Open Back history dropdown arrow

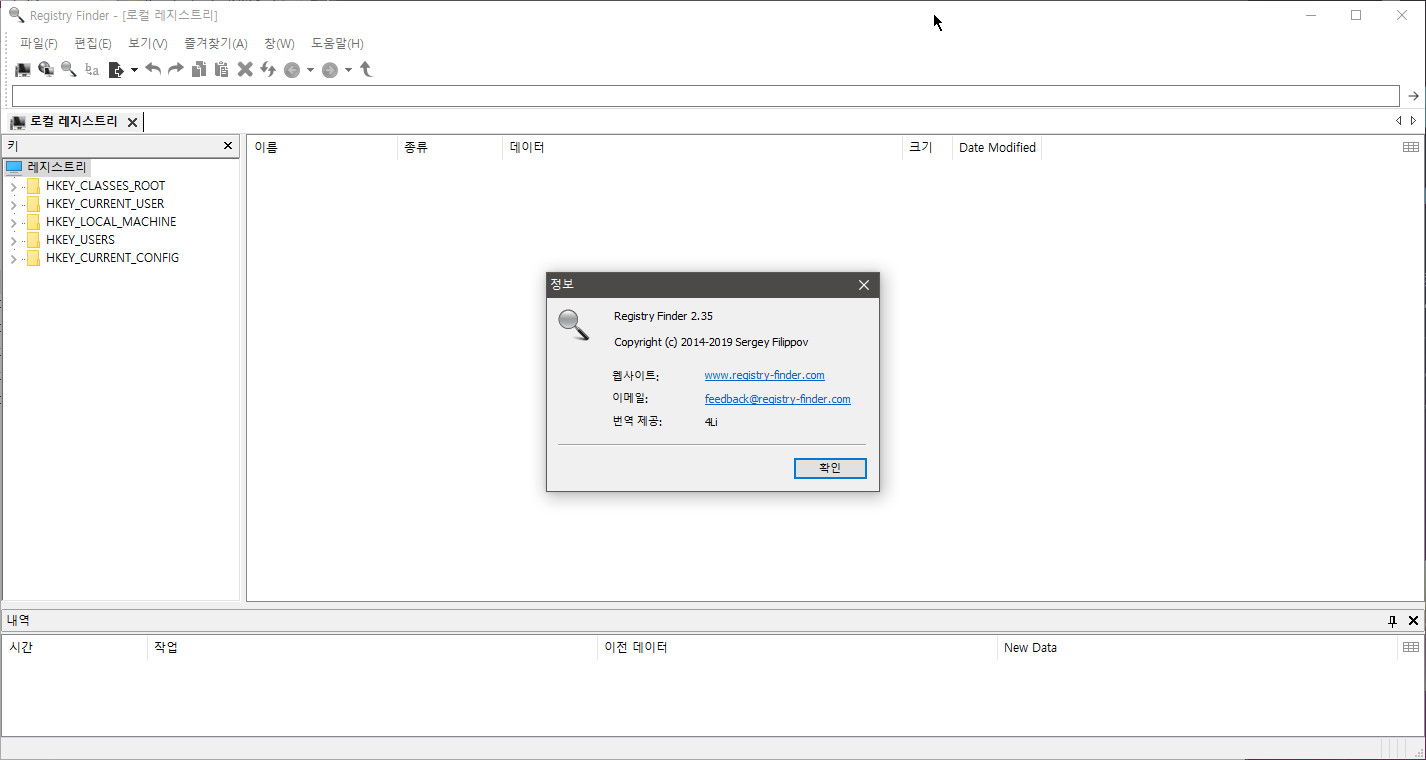coord(310,70)
